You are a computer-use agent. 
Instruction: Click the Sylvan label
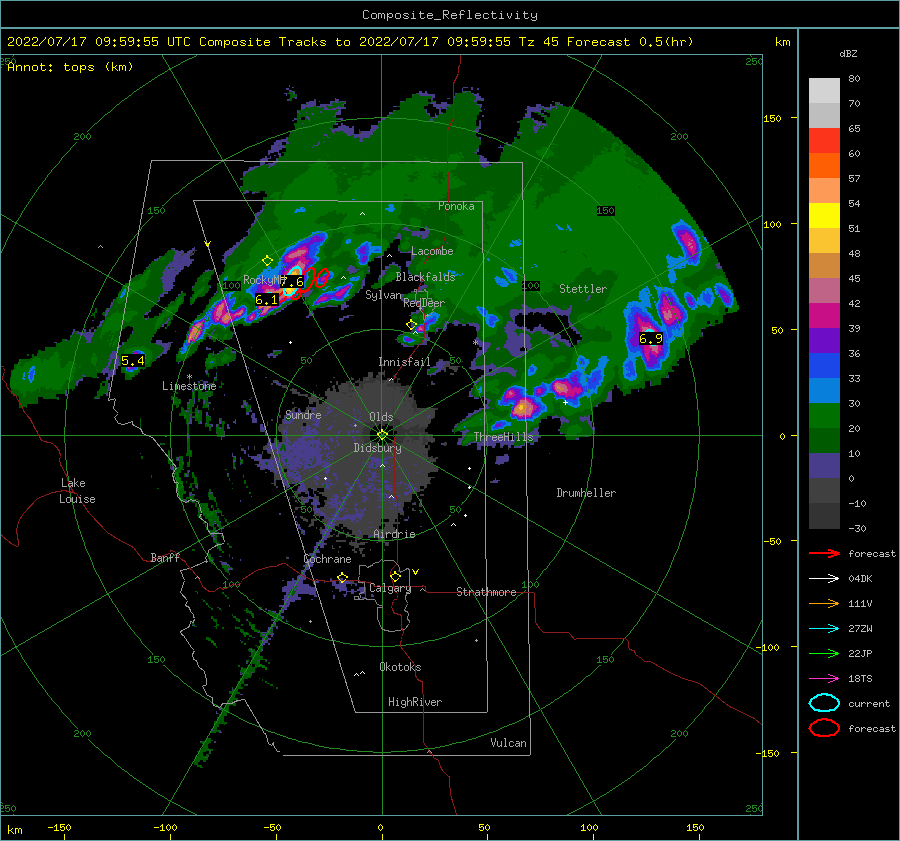[383, 295]
